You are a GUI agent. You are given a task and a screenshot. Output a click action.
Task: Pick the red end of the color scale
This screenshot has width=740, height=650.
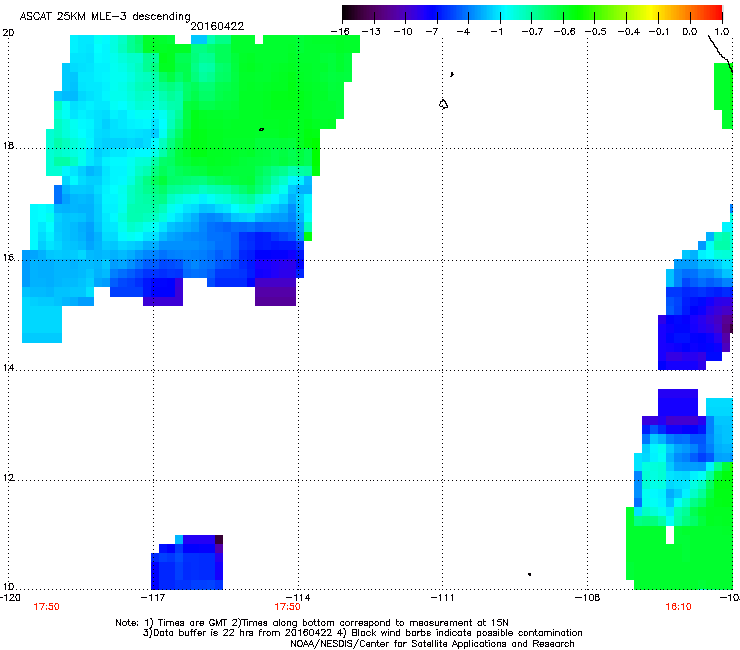click(x=716, y=13)
